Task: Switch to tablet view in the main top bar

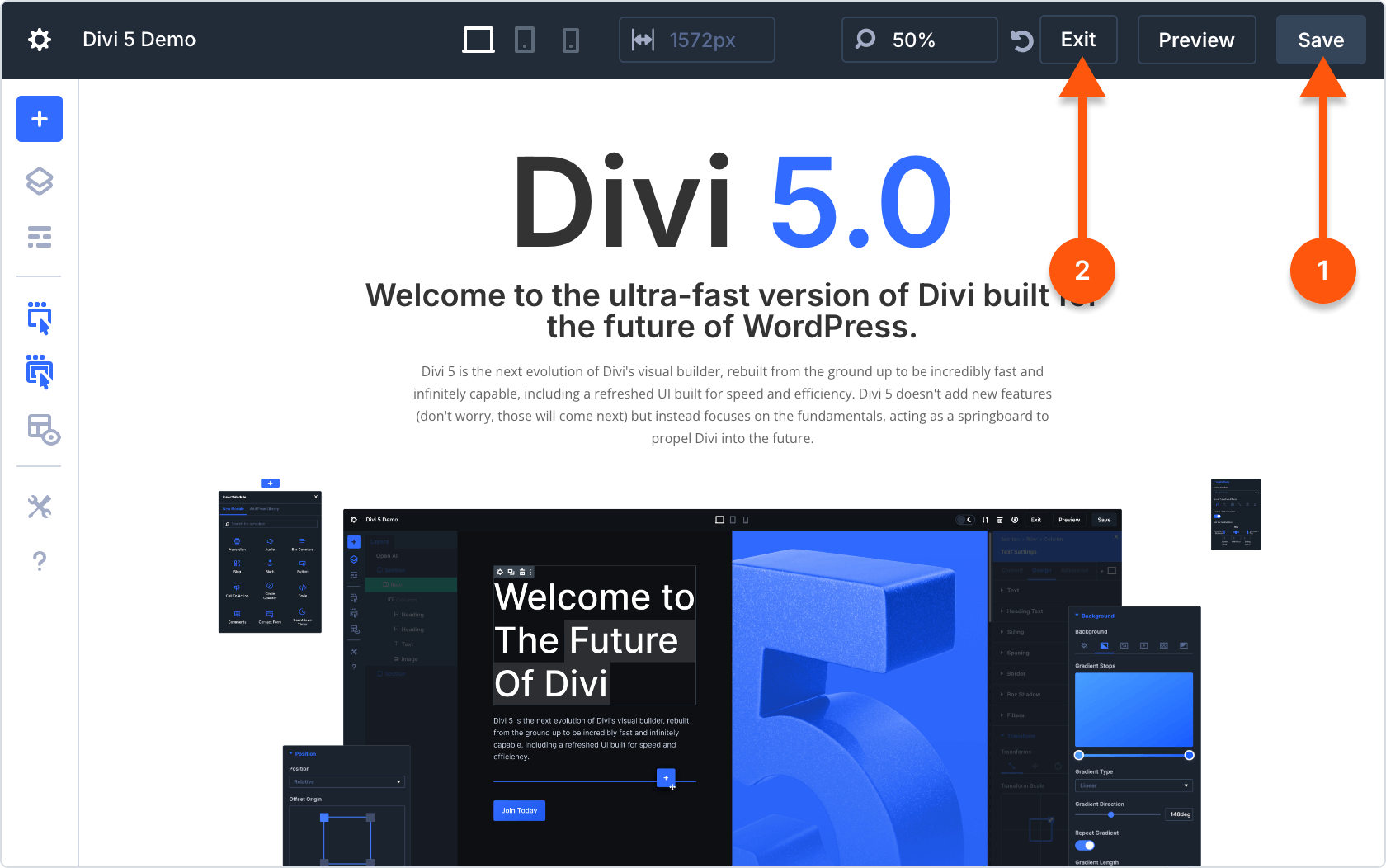Action: tap(524, 40)
